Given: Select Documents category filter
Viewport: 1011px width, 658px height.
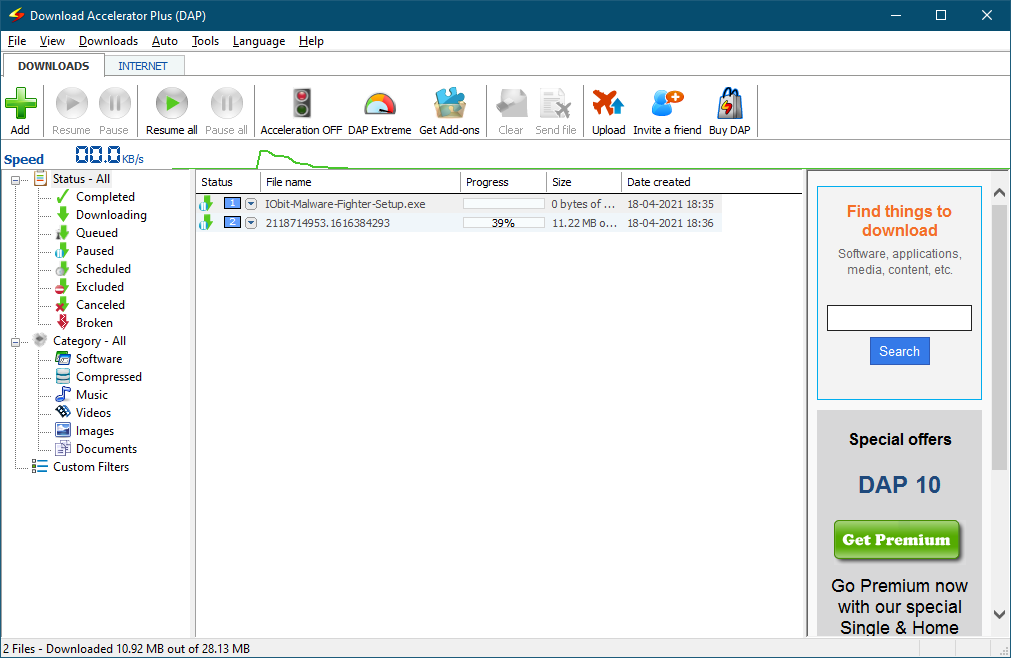Looking at the screenshot, I should (106, 450).
